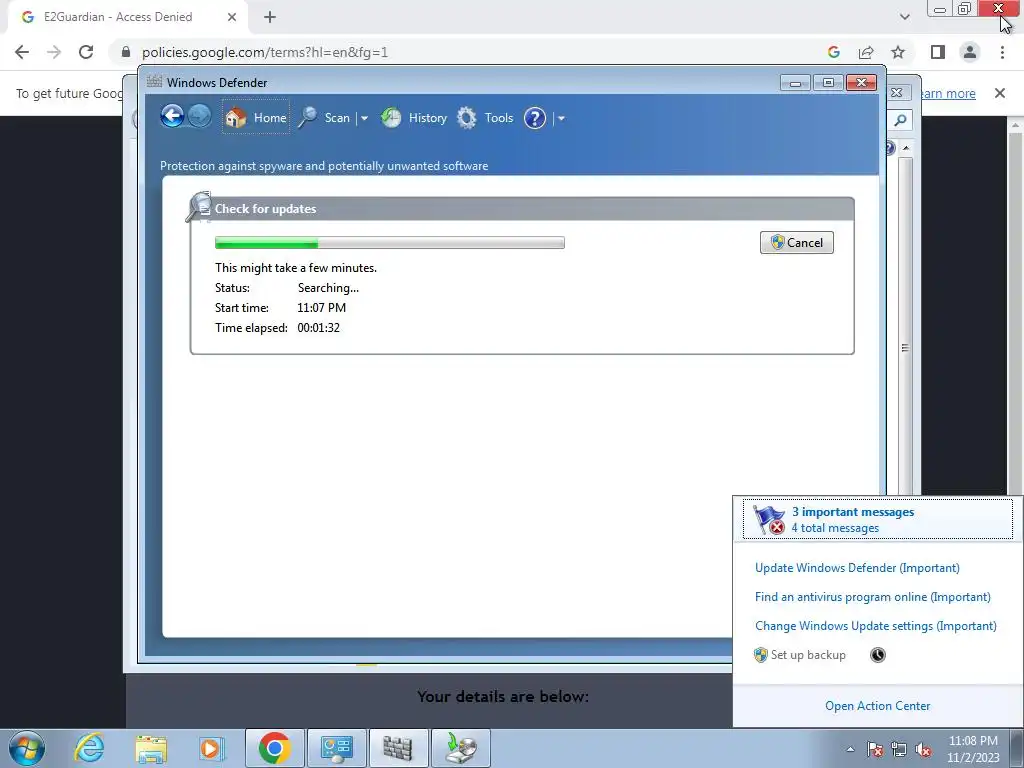Expand the help options dropdown arrow
This screenshot has width=1024, height=768.
pyautogui.click(x=561, y=118)
